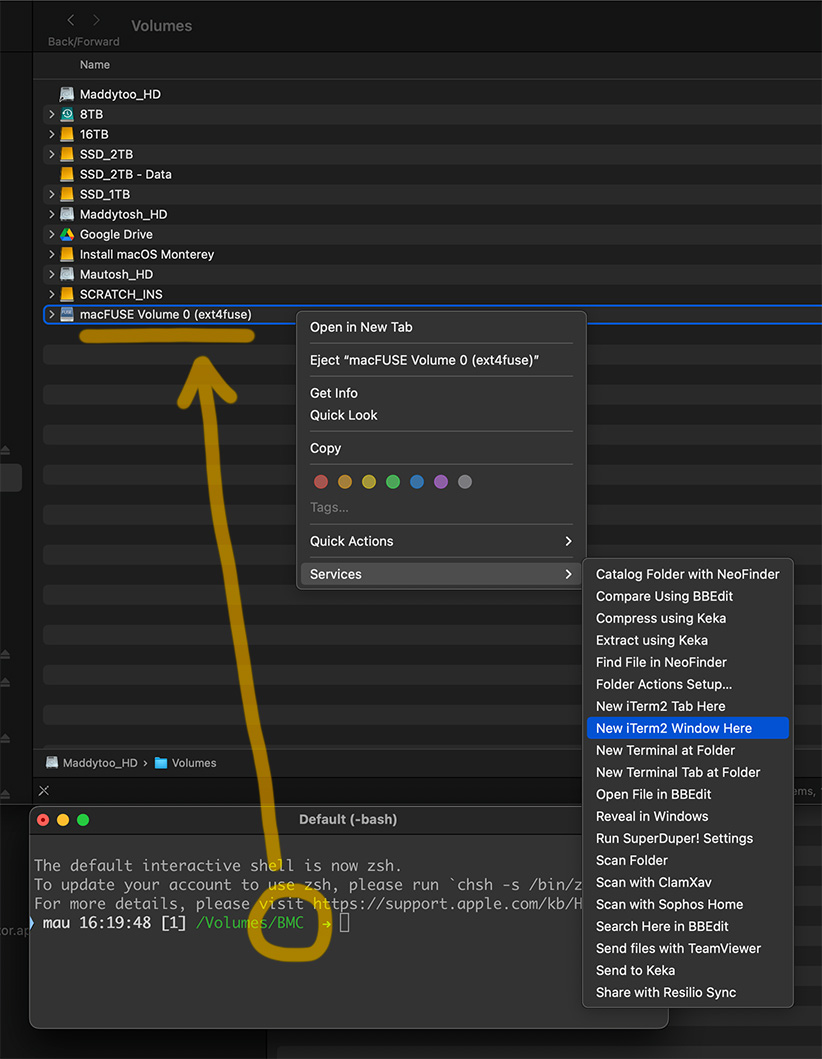Click the Volumes folder icon in path bar
822x1059 pixels.
click(161, 763)
